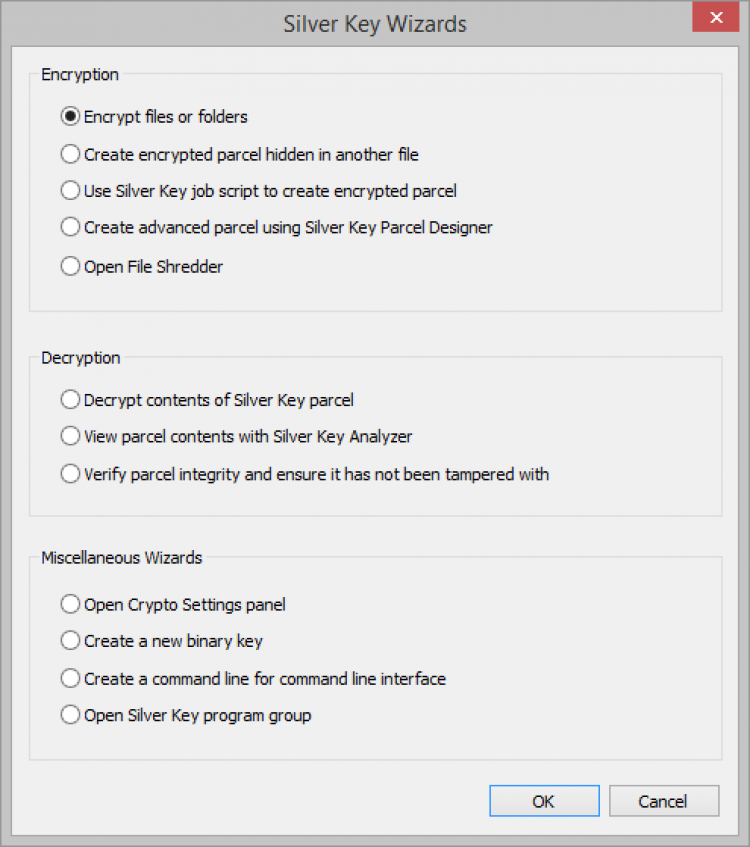Screen dimensions: 750x847
Task: Choose Decrypt contents of Silver Key parcel
Action: [70, 400]
